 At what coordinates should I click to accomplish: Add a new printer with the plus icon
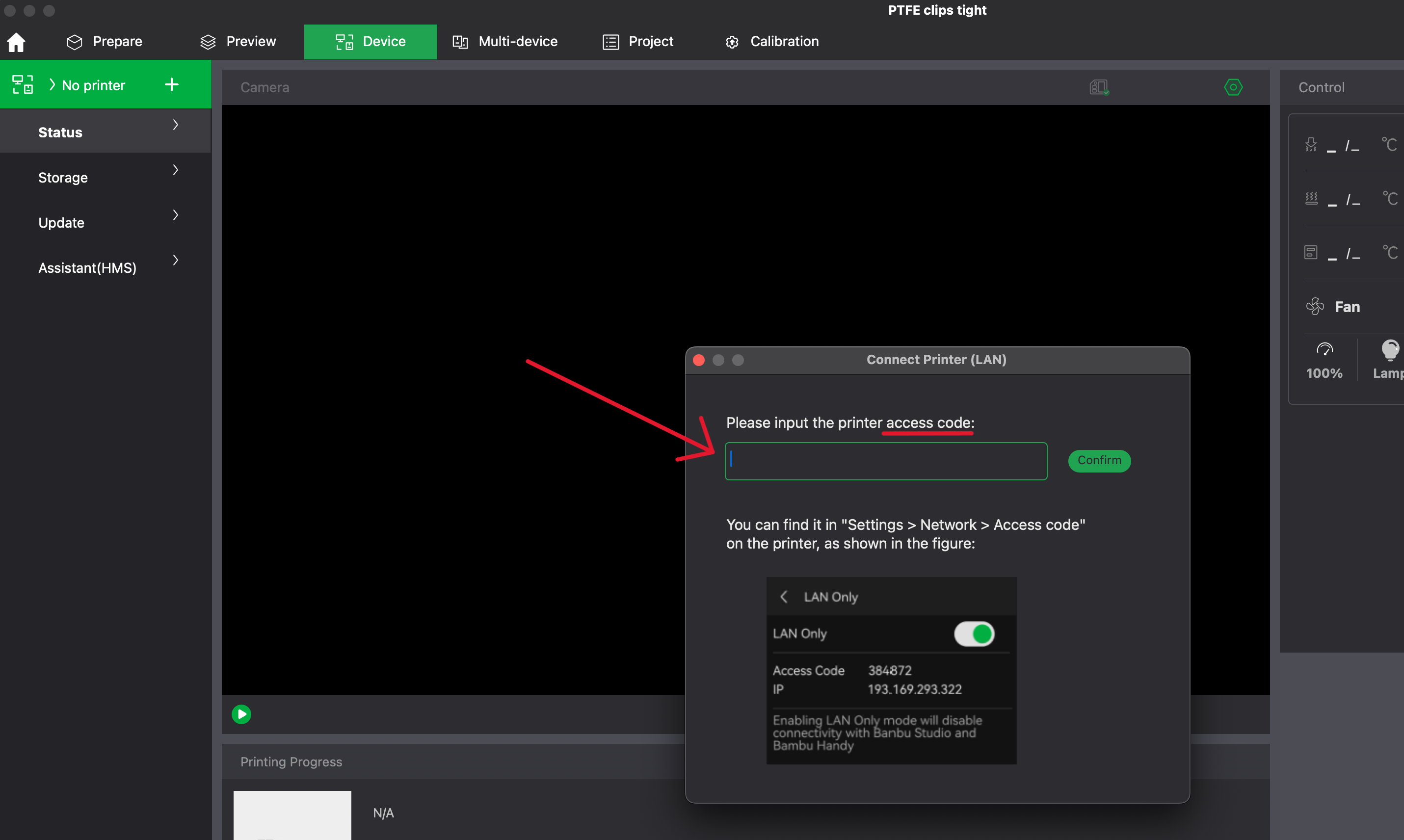(171, 84)
